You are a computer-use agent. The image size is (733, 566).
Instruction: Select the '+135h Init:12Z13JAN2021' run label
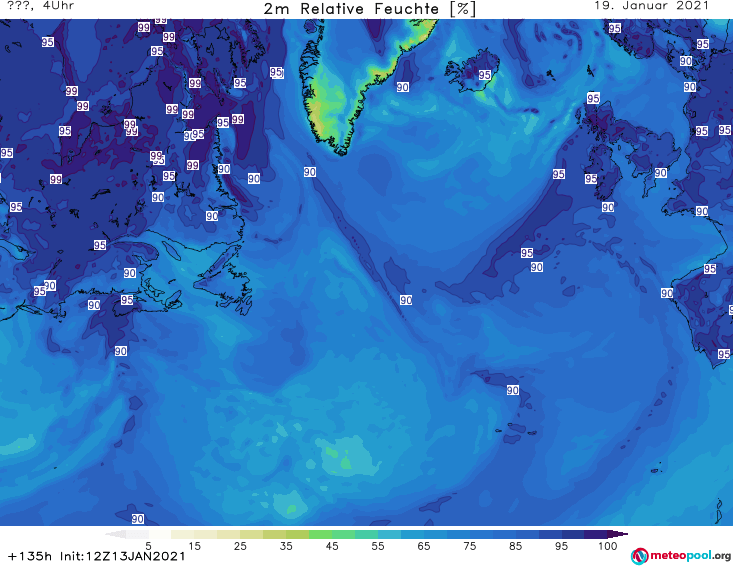pyautogui.click(x=97, y=556)
